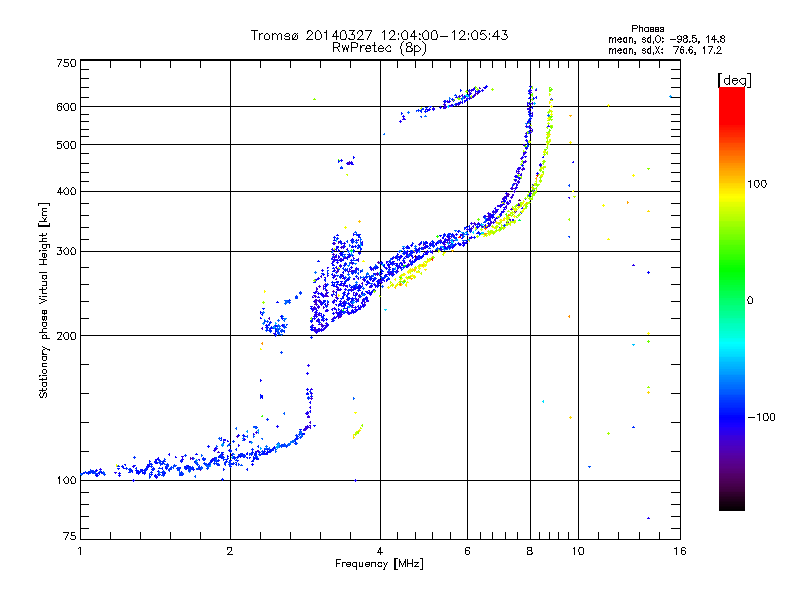Click the y-axis tick label "75"

[70, 536]
